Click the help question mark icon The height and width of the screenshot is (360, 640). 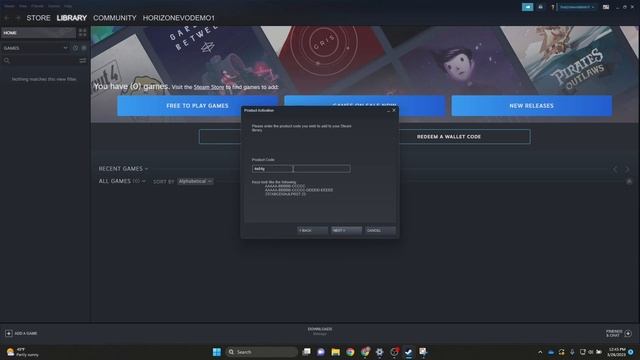[x=553, y=7]
